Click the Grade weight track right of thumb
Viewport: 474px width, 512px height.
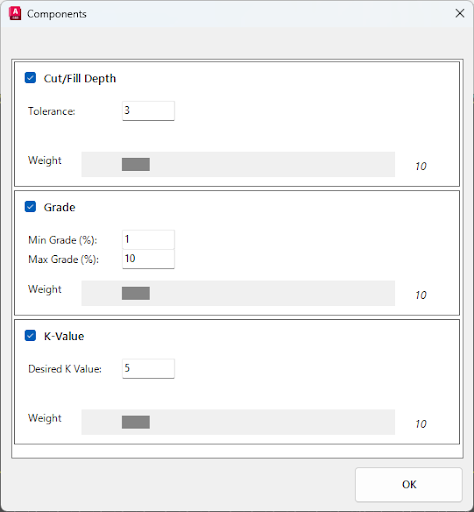(x=272, y=293)
